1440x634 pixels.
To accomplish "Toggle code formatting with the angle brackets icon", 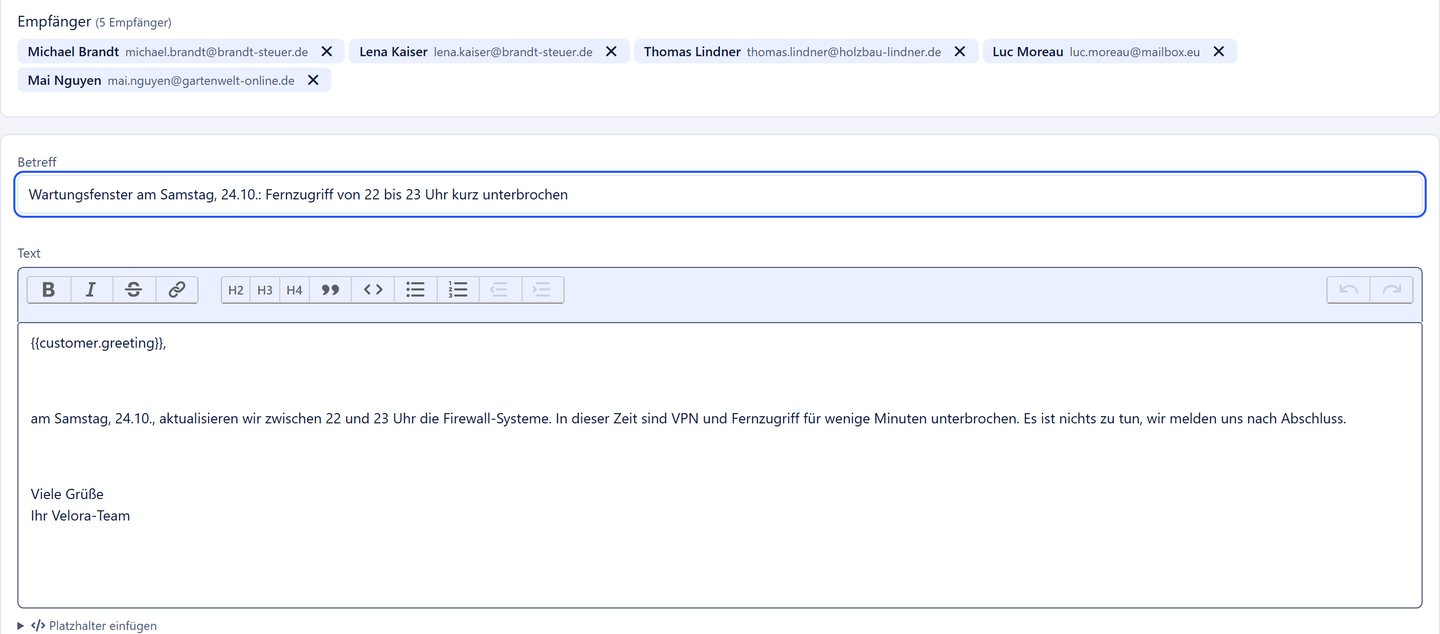I will [373, 290].
